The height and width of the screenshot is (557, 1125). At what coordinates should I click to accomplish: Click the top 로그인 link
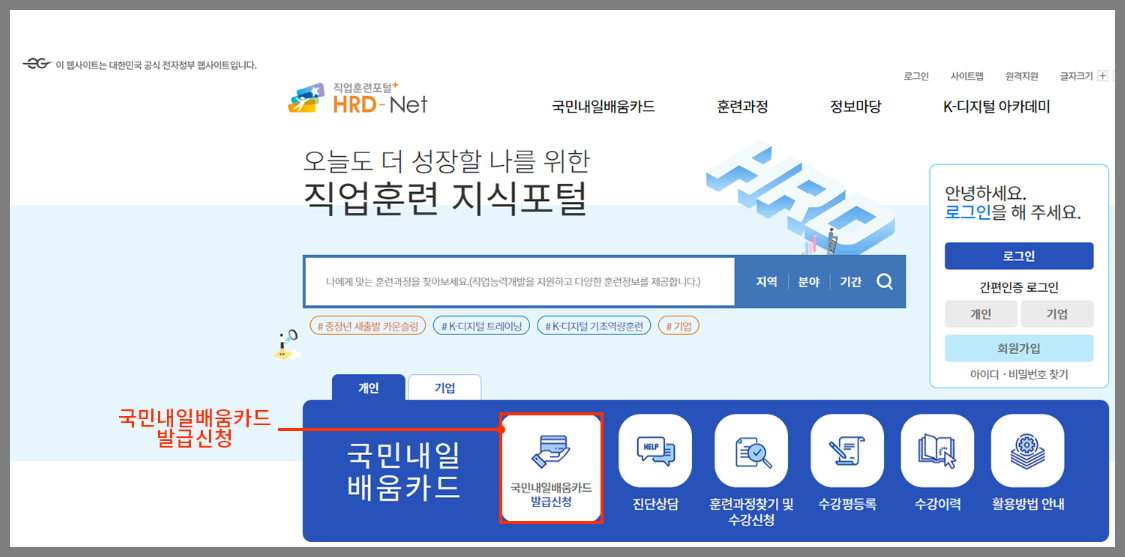916,75
